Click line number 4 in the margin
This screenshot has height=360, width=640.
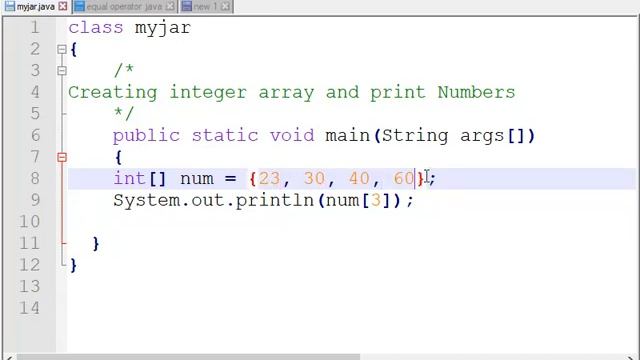pos(35,92)
